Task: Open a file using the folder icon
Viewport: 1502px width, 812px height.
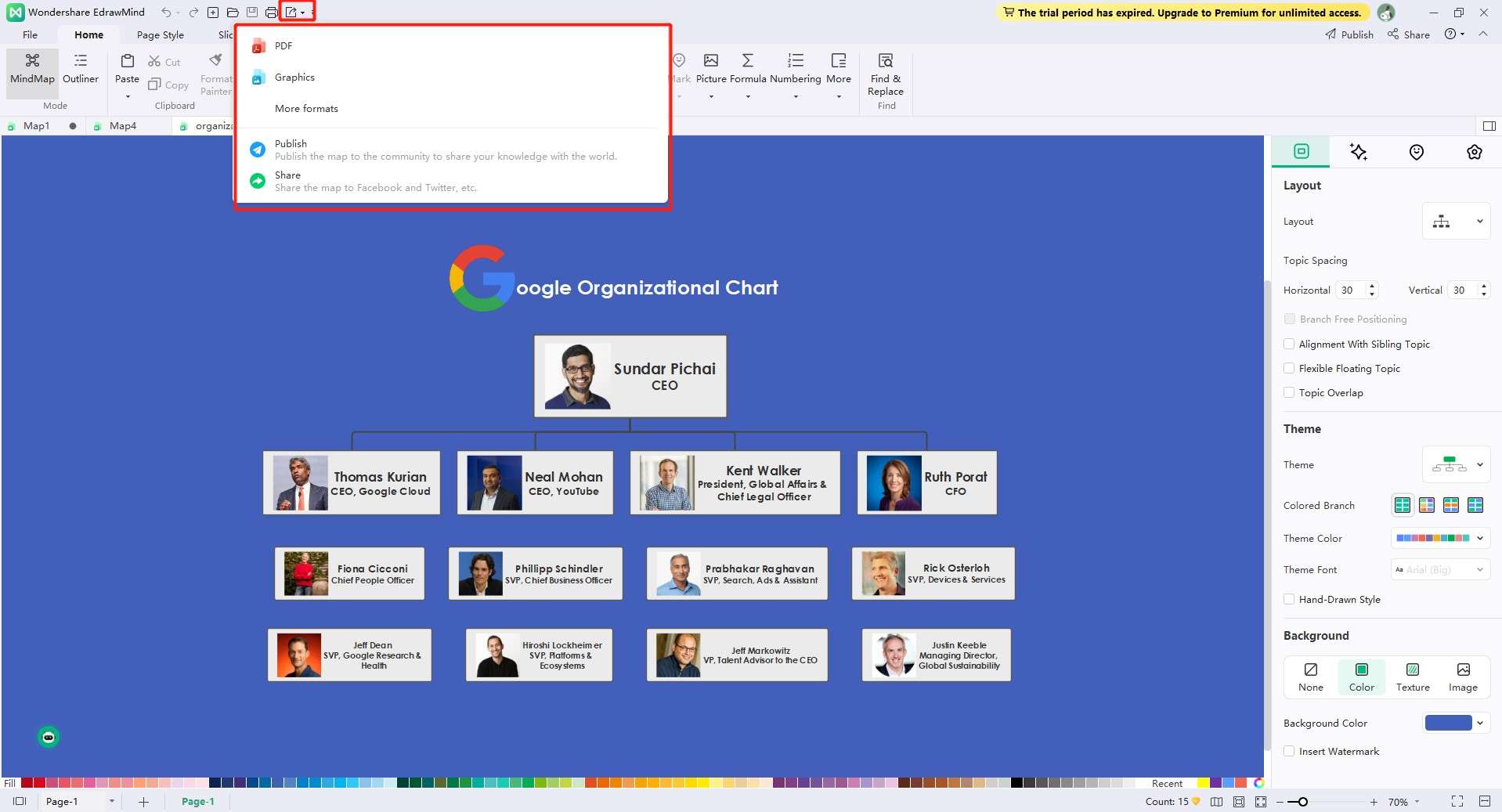Action: coord(233,13)
